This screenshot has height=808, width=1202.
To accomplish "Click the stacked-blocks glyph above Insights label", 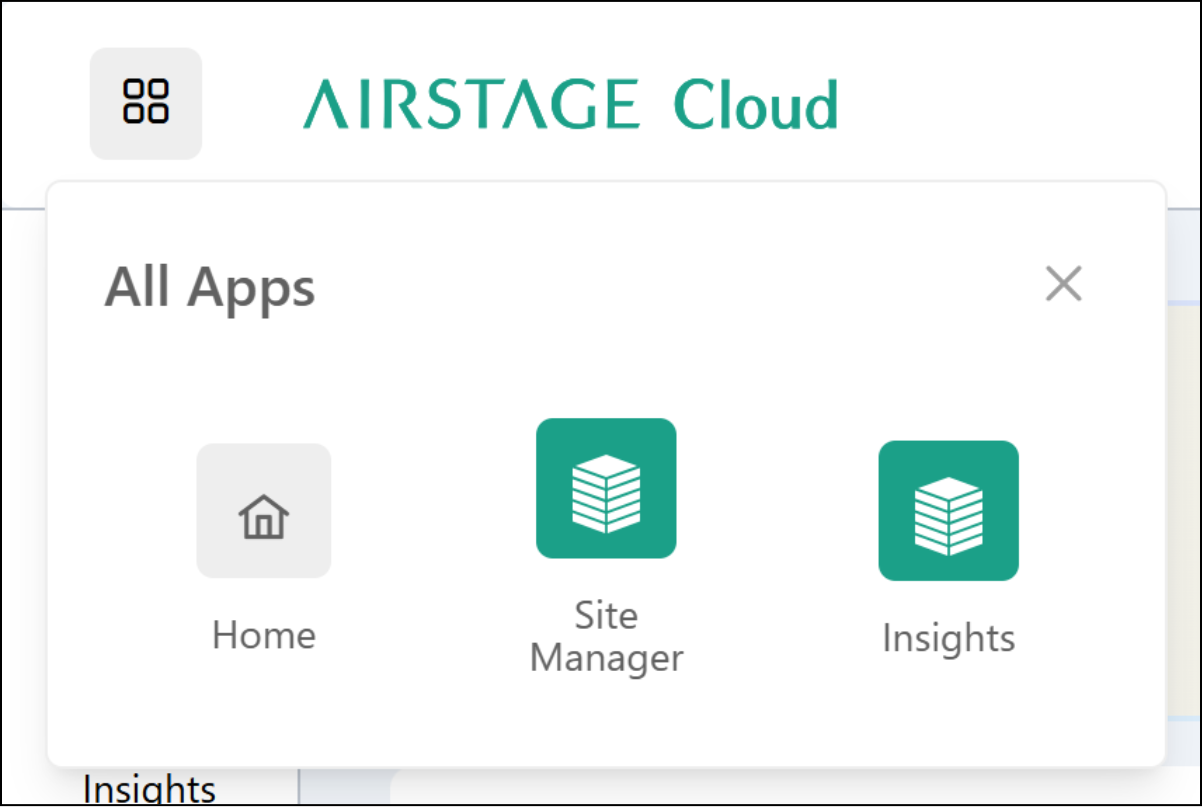I will click(x=948, y=515).
